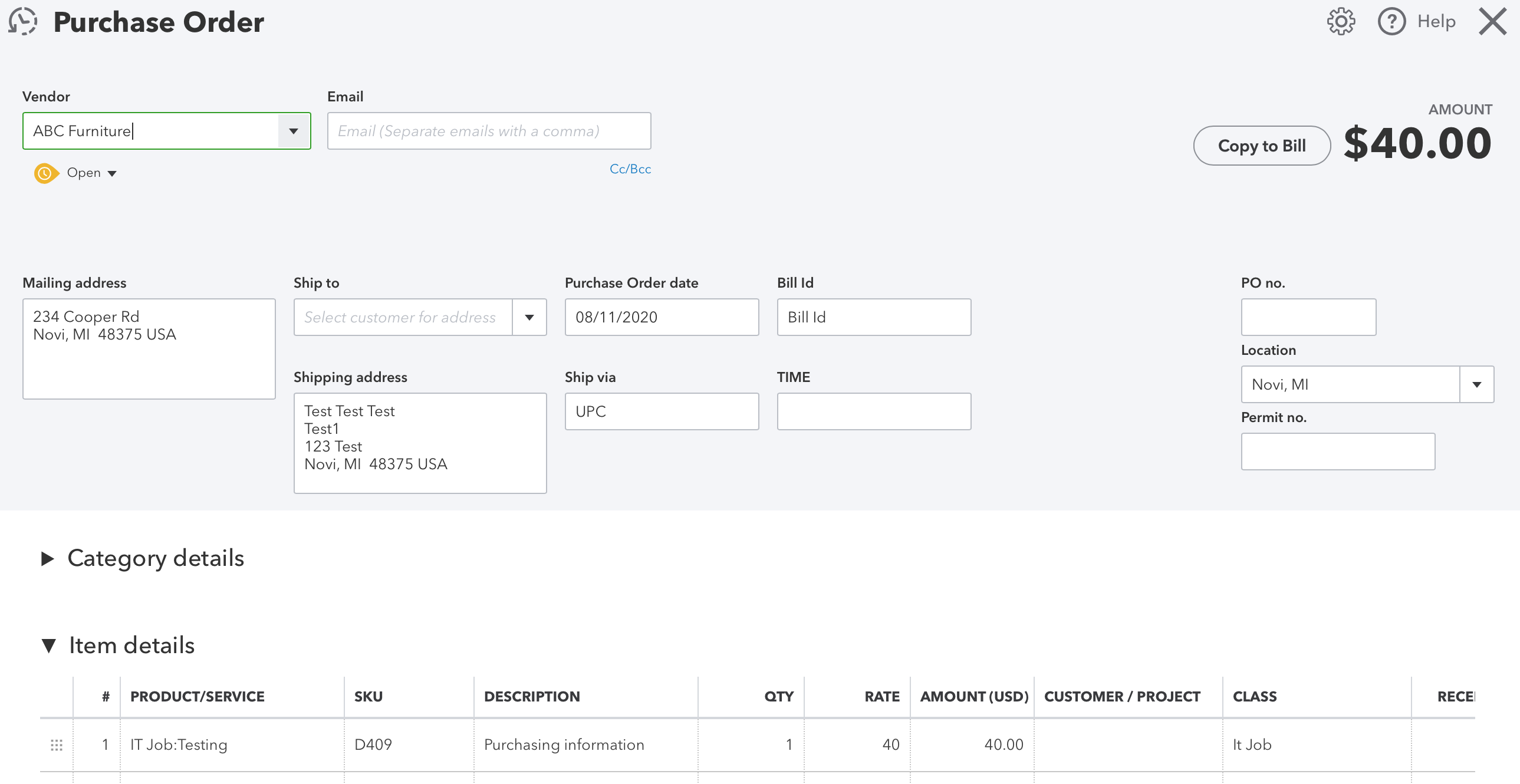Open the Location dropdown arrow
The image size is (1520, 784).
tap(1476, 384)
